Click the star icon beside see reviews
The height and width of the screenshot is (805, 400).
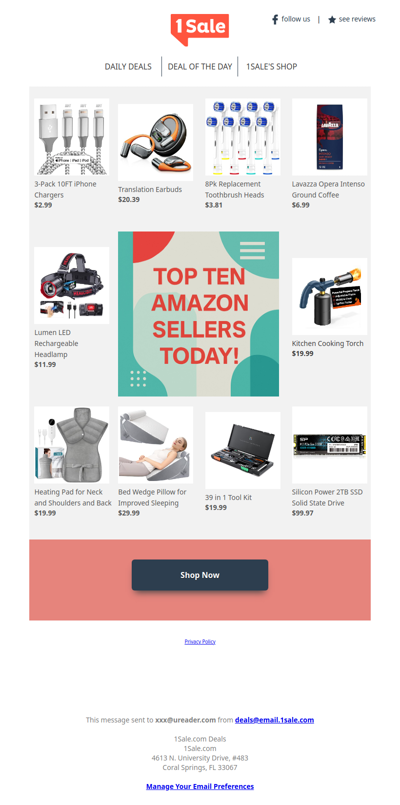pos(332,20)
